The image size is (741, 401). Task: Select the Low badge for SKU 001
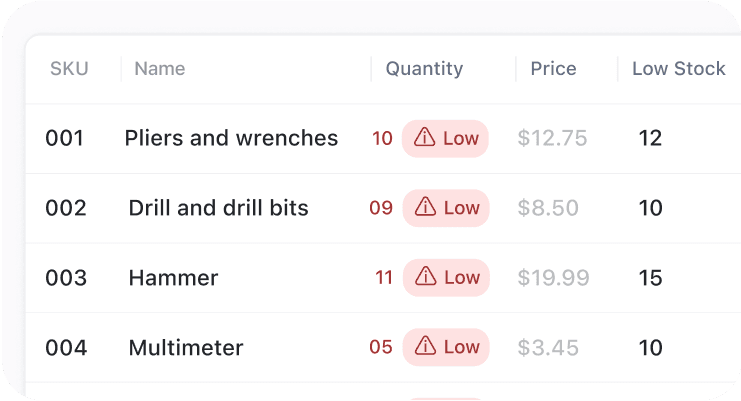coord(445,138)
